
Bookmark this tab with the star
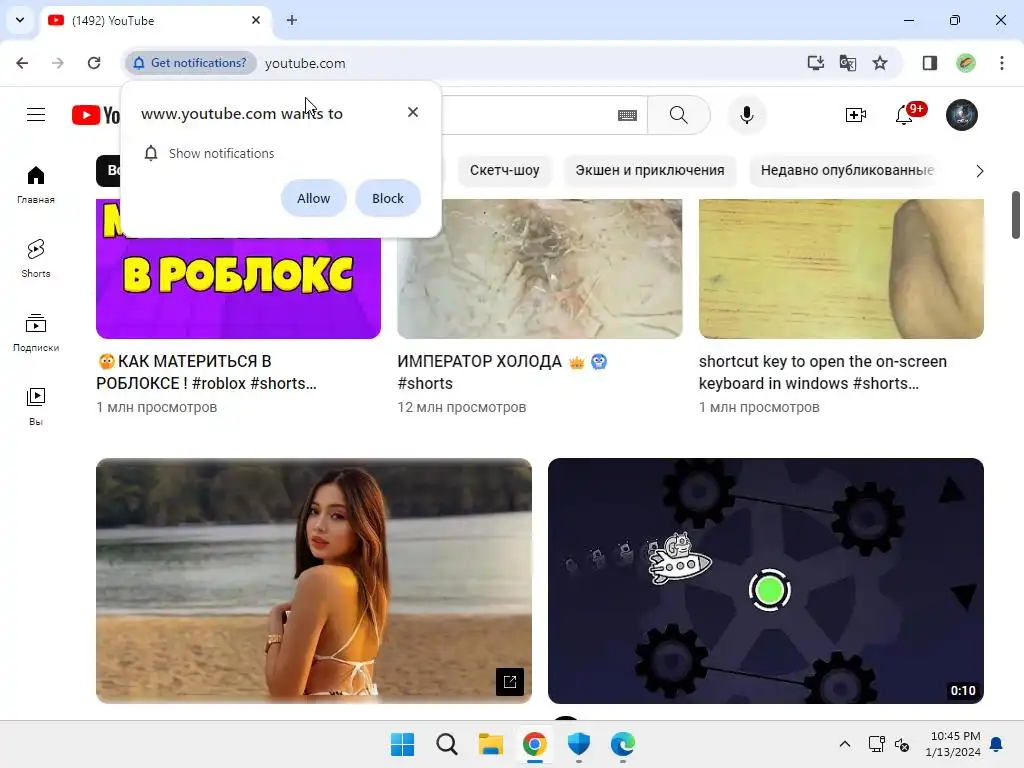[x=880, y=63]
